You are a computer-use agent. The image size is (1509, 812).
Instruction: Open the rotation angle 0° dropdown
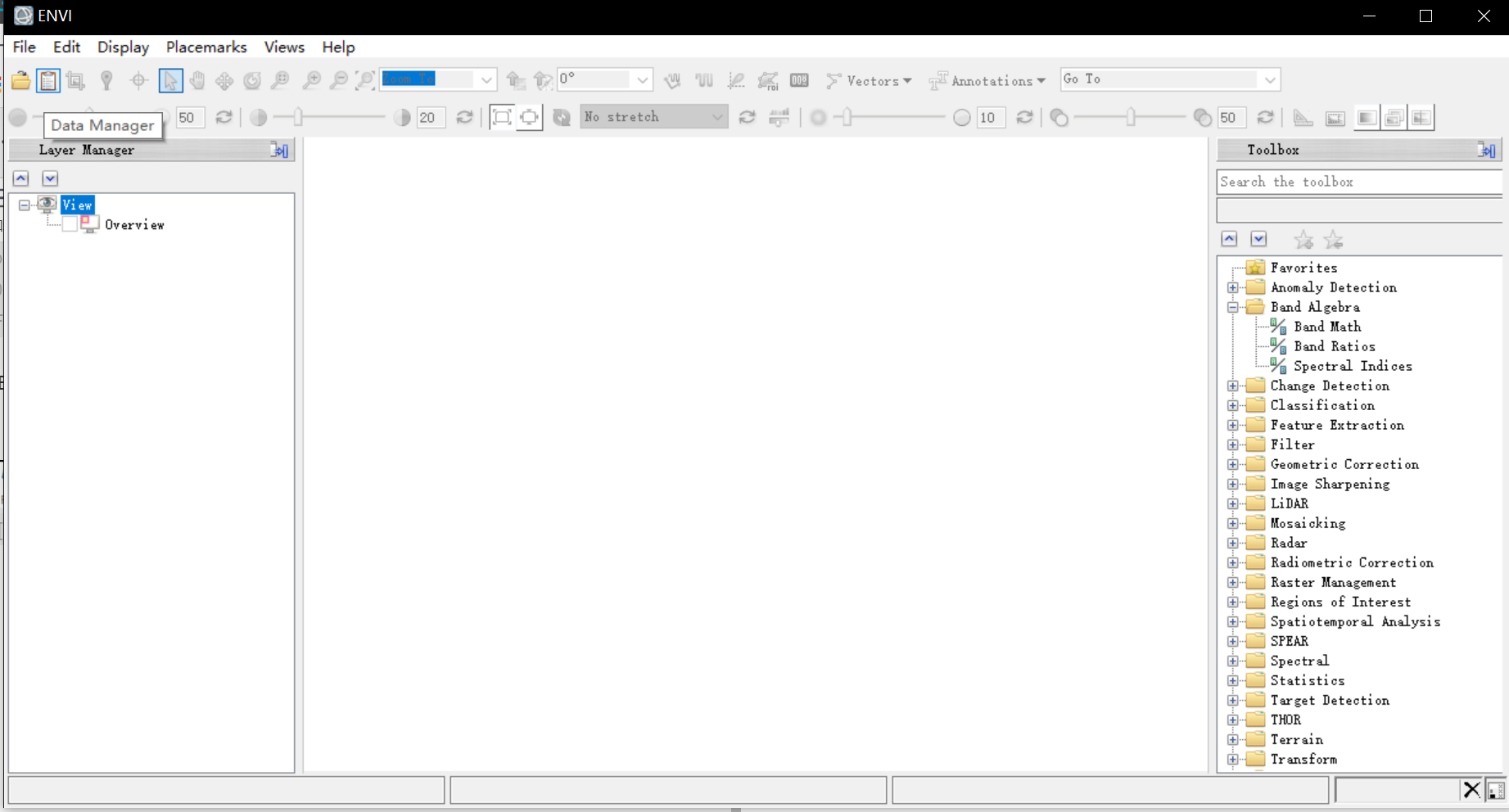click(x=643, y=79)
